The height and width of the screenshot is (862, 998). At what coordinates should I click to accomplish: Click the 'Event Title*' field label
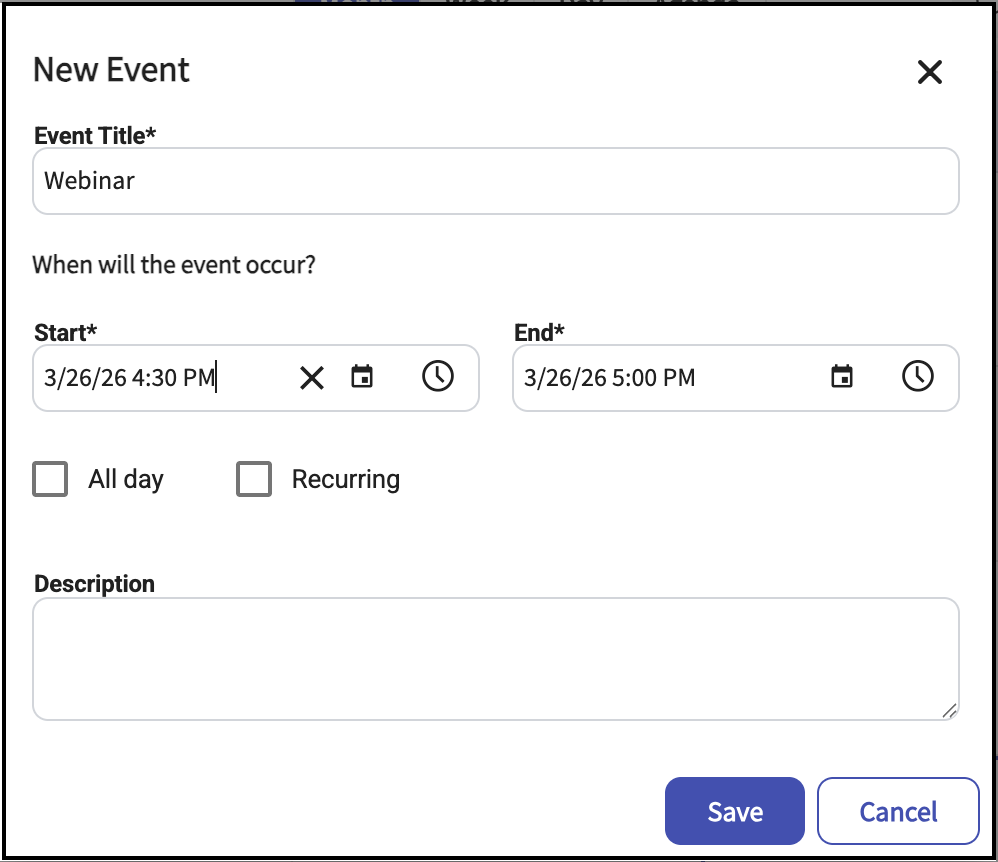pos(95,136)
